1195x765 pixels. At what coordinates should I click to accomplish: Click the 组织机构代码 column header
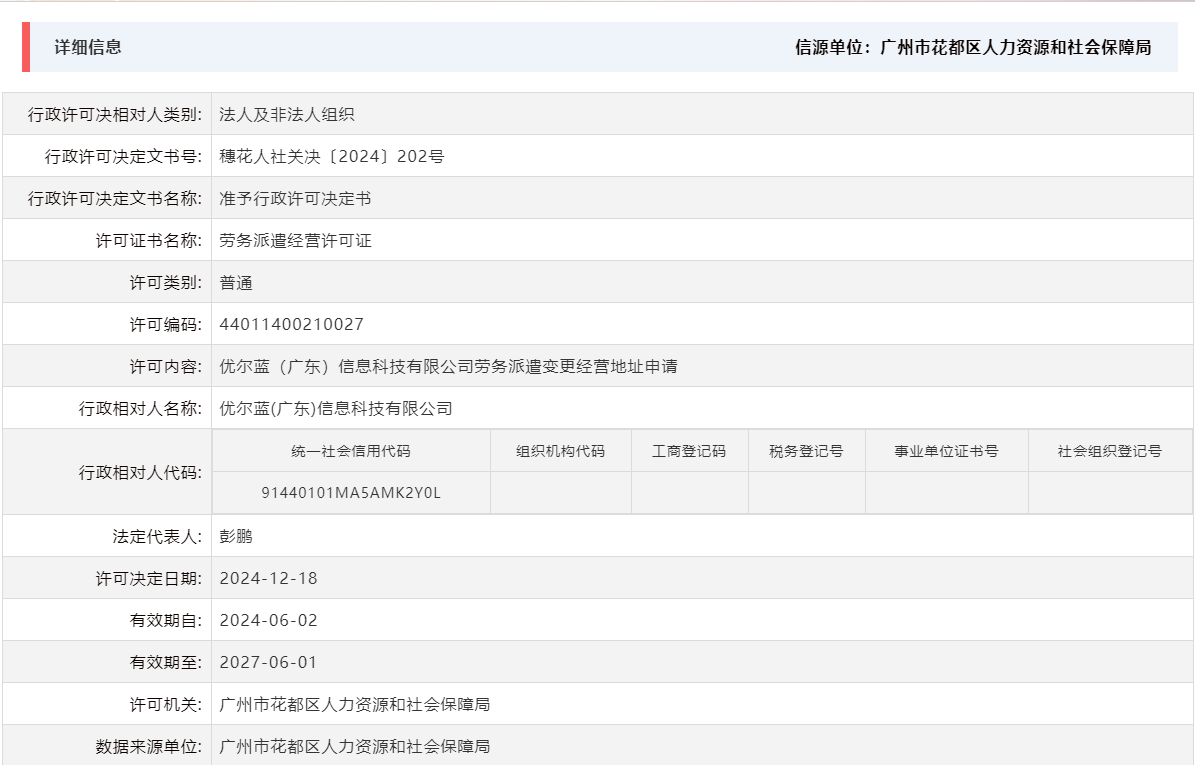point(560,450)
